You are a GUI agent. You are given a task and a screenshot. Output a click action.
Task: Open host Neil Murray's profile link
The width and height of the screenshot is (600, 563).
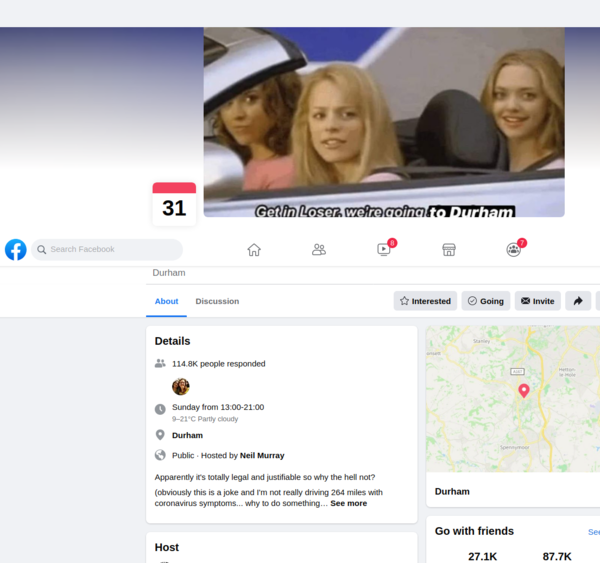point(262,455)
